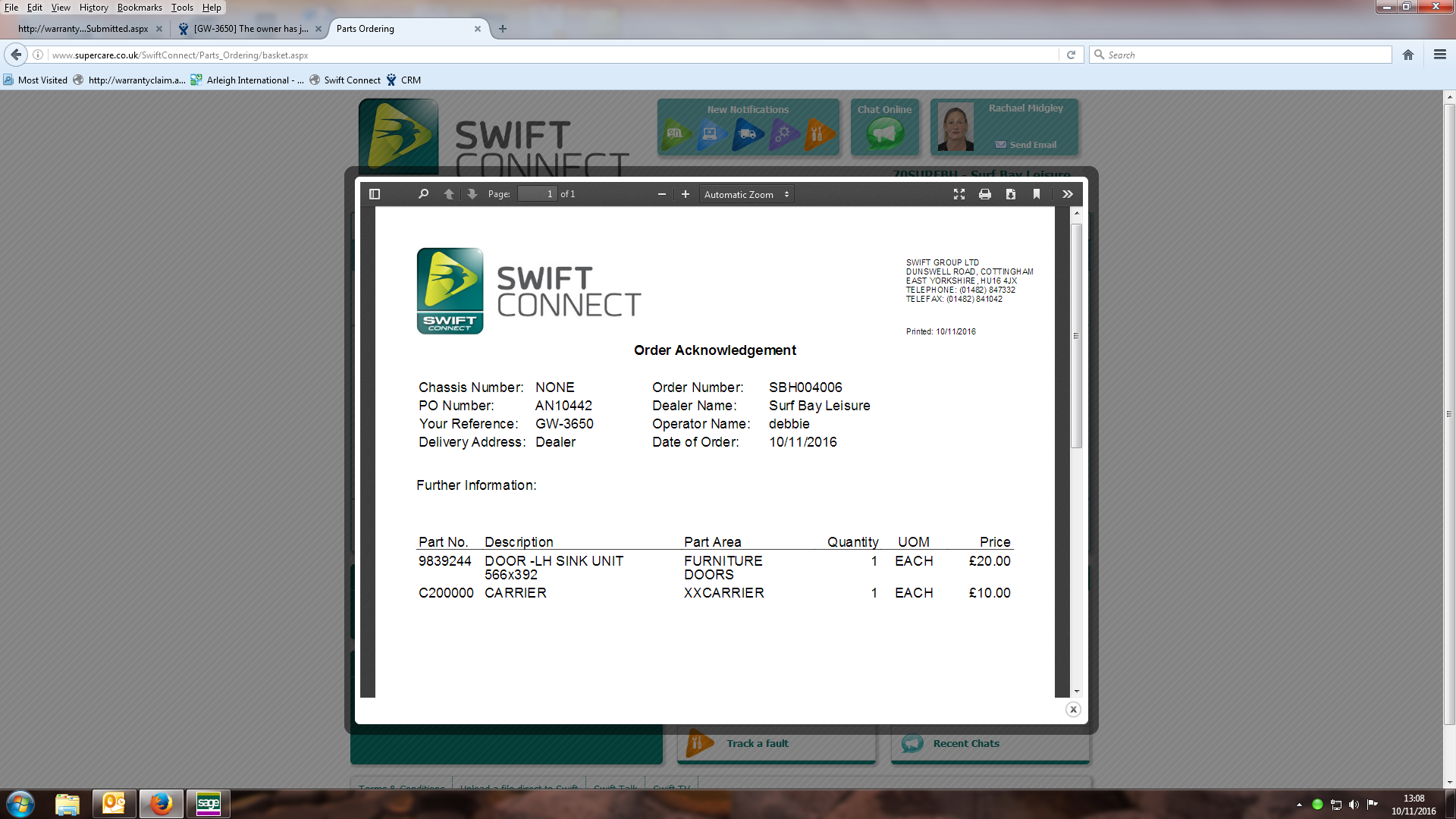Go to next page arrow

472,194
